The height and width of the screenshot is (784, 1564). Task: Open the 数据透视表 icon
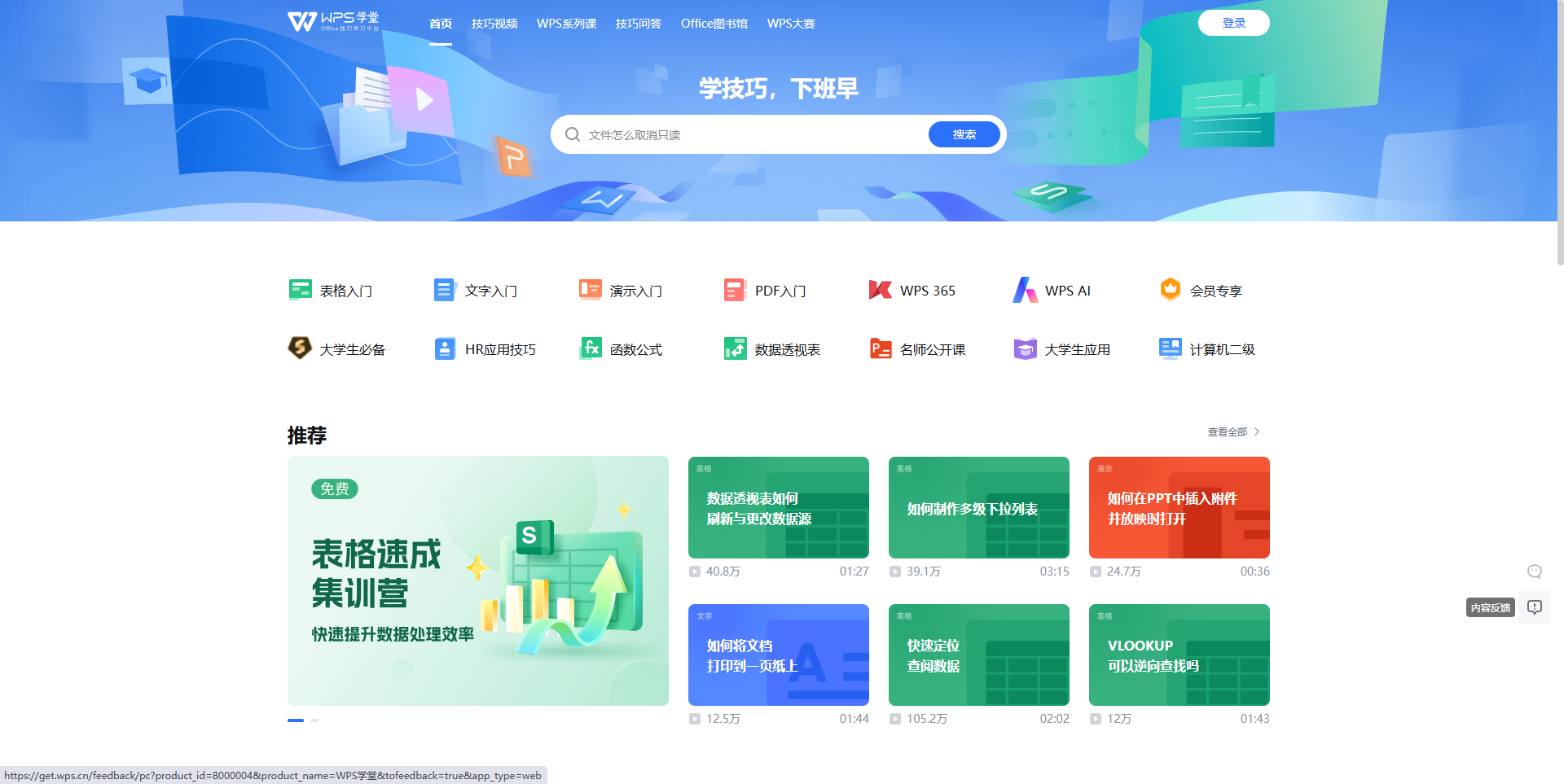[735, 348]
